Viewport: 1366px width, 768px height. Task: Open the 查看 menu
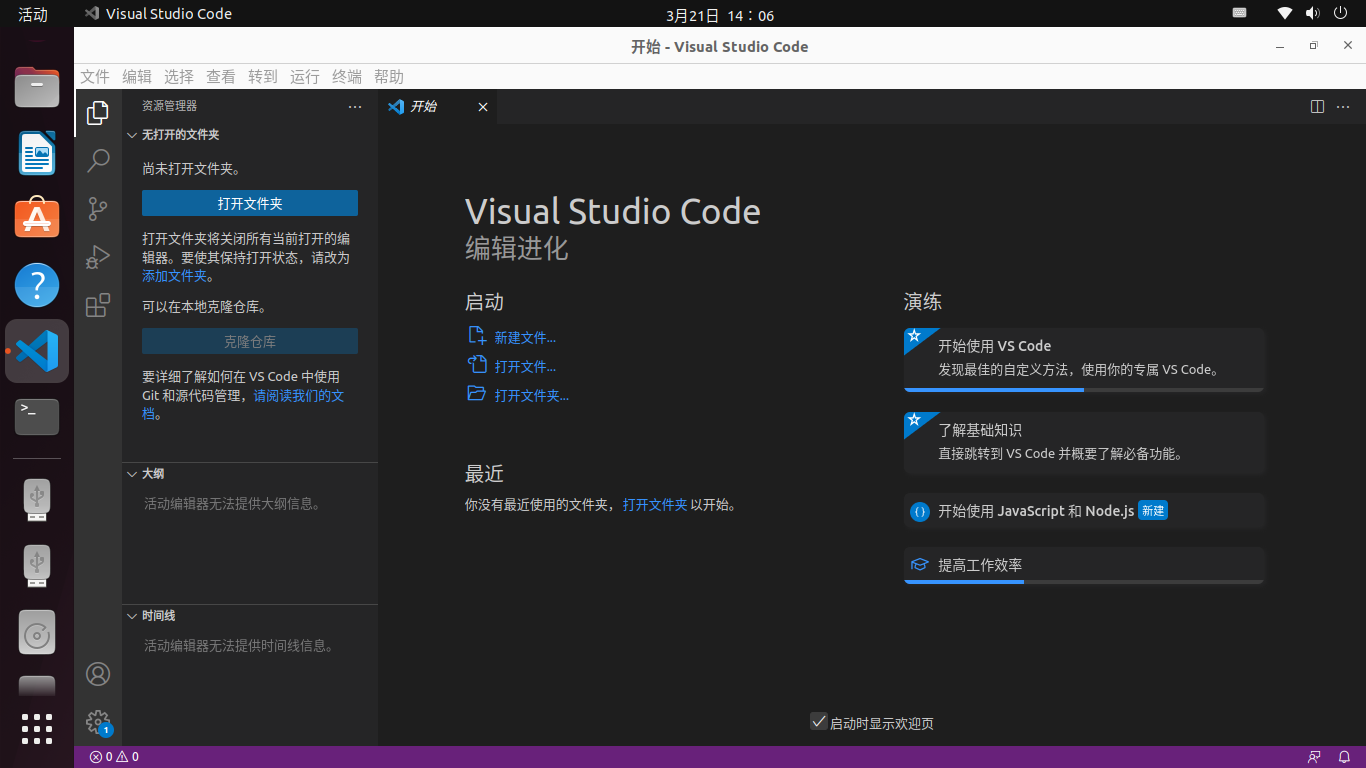point(221,77)
